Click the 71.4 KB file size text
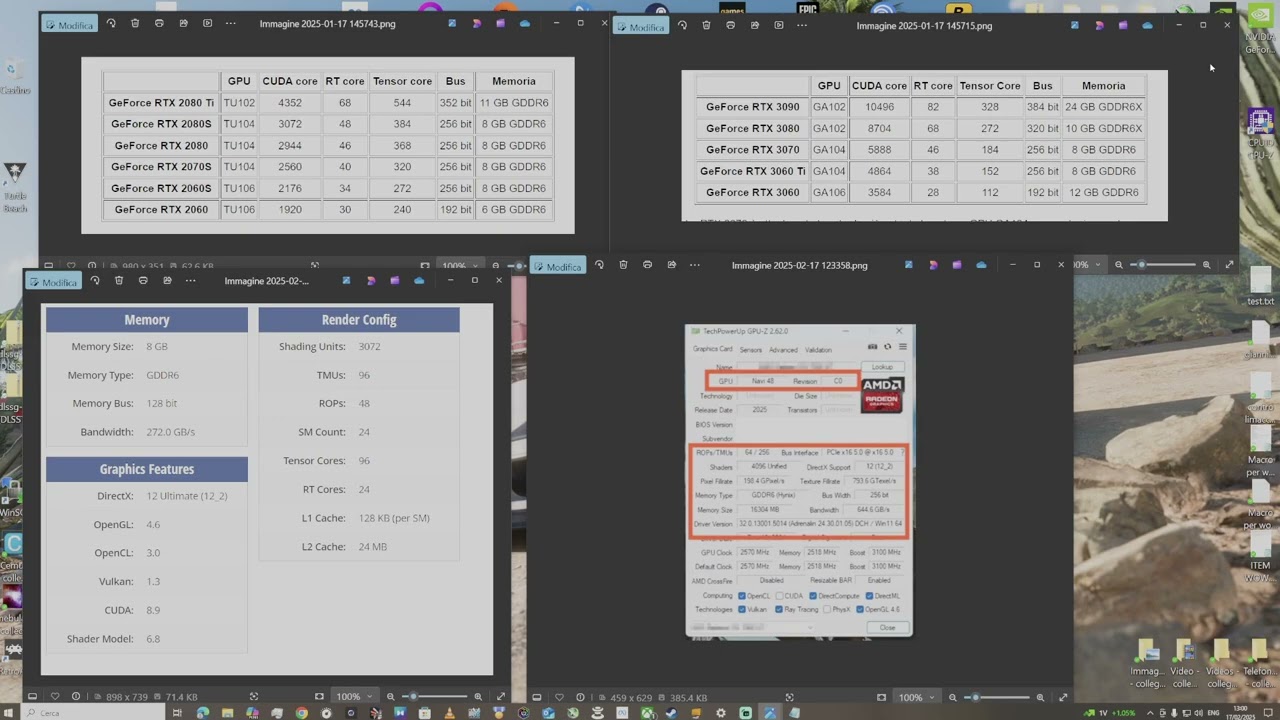The height and width of the screenshot is (720, 1280). 181,697
